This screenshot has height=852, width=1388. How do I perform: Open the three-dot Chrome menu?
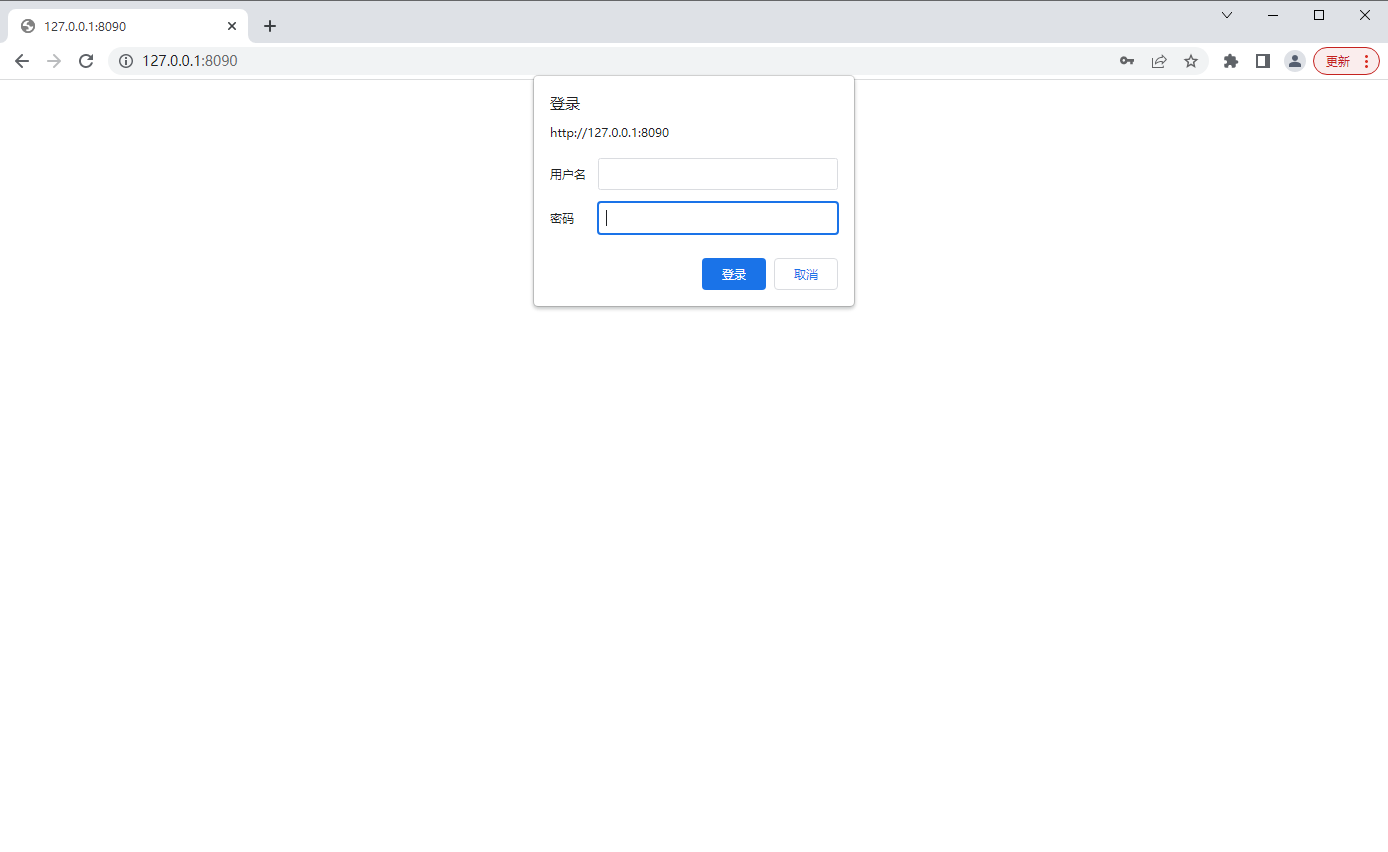(x=1366, y=61)
